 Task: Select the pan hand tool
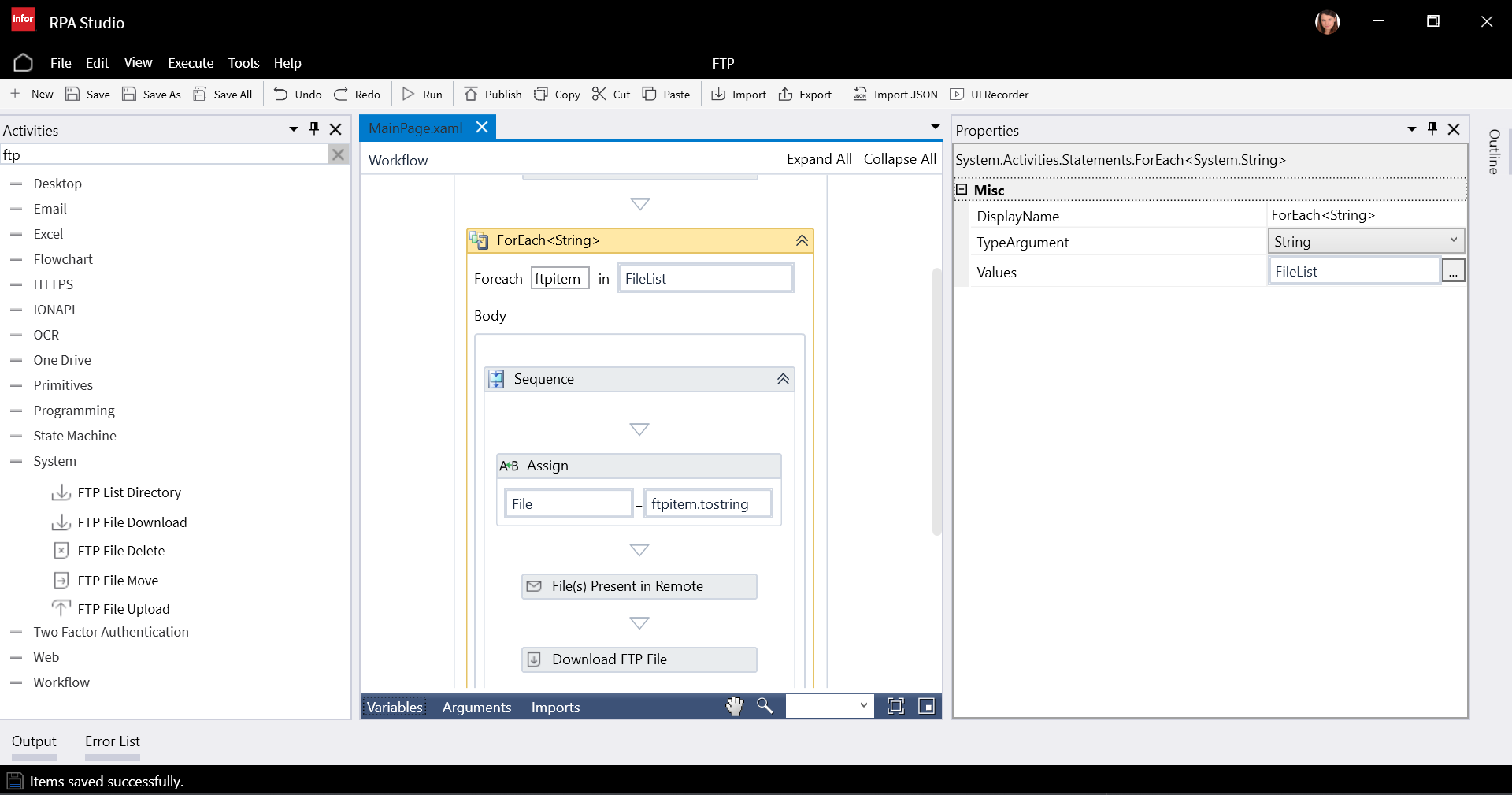click(x=734, y=707)
